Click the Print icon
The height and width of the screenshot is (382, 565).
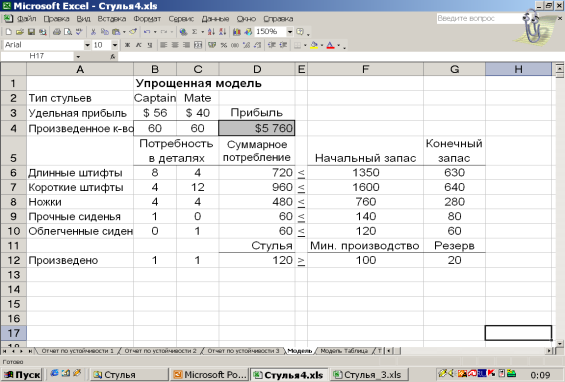click(57, 32)
